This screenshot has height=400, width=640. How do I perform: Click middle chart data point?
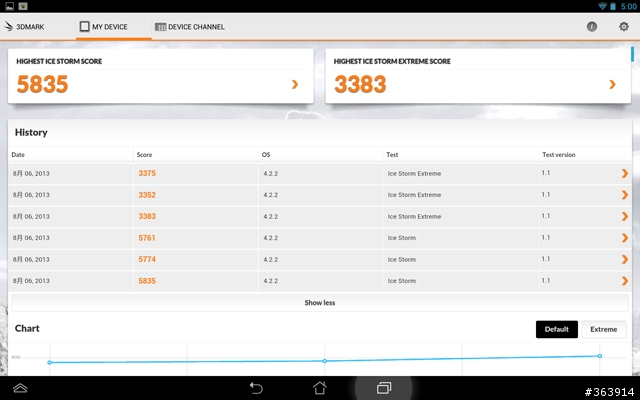pos(324,361)
